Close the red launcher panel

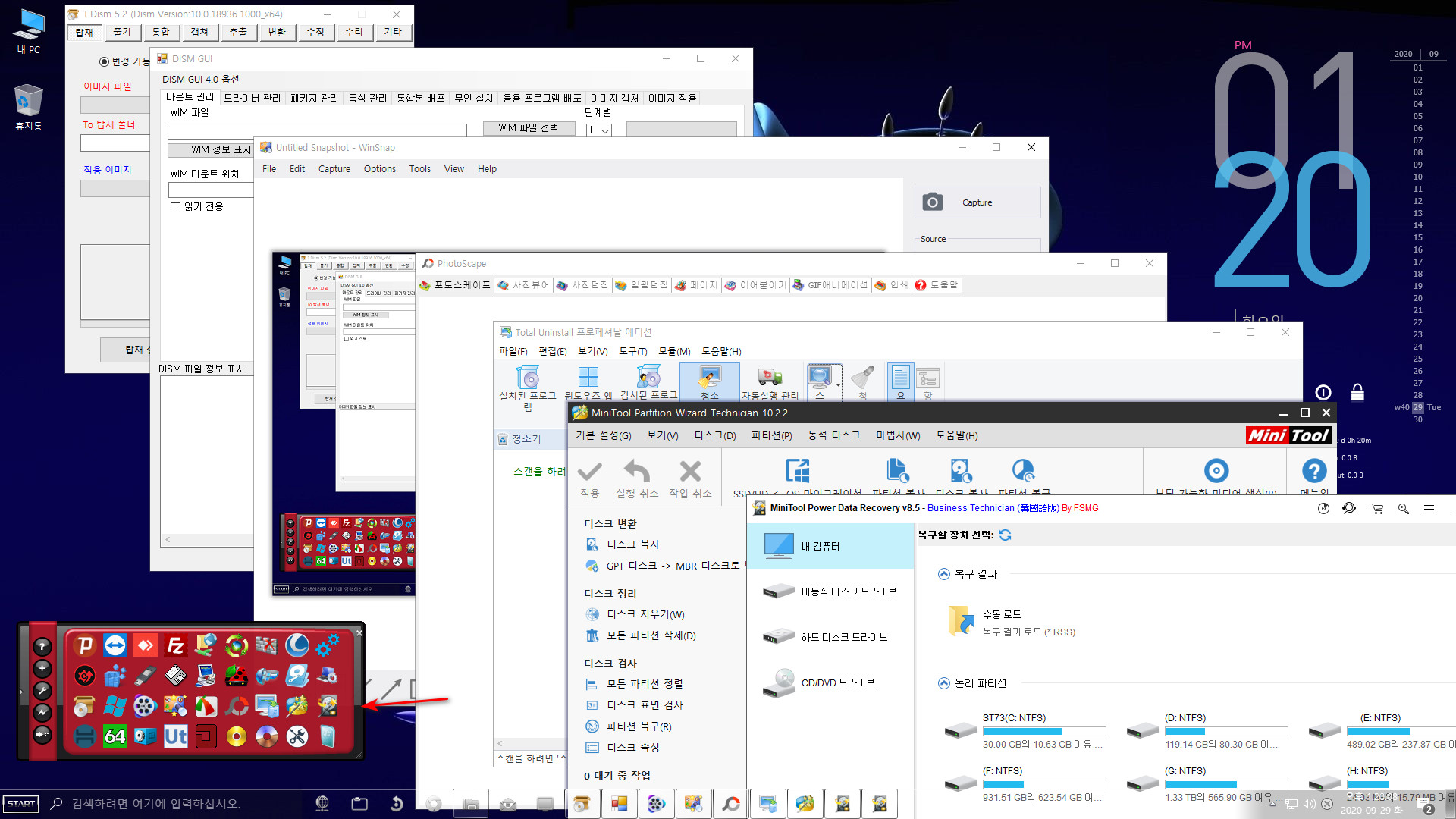tap(359, 632)
